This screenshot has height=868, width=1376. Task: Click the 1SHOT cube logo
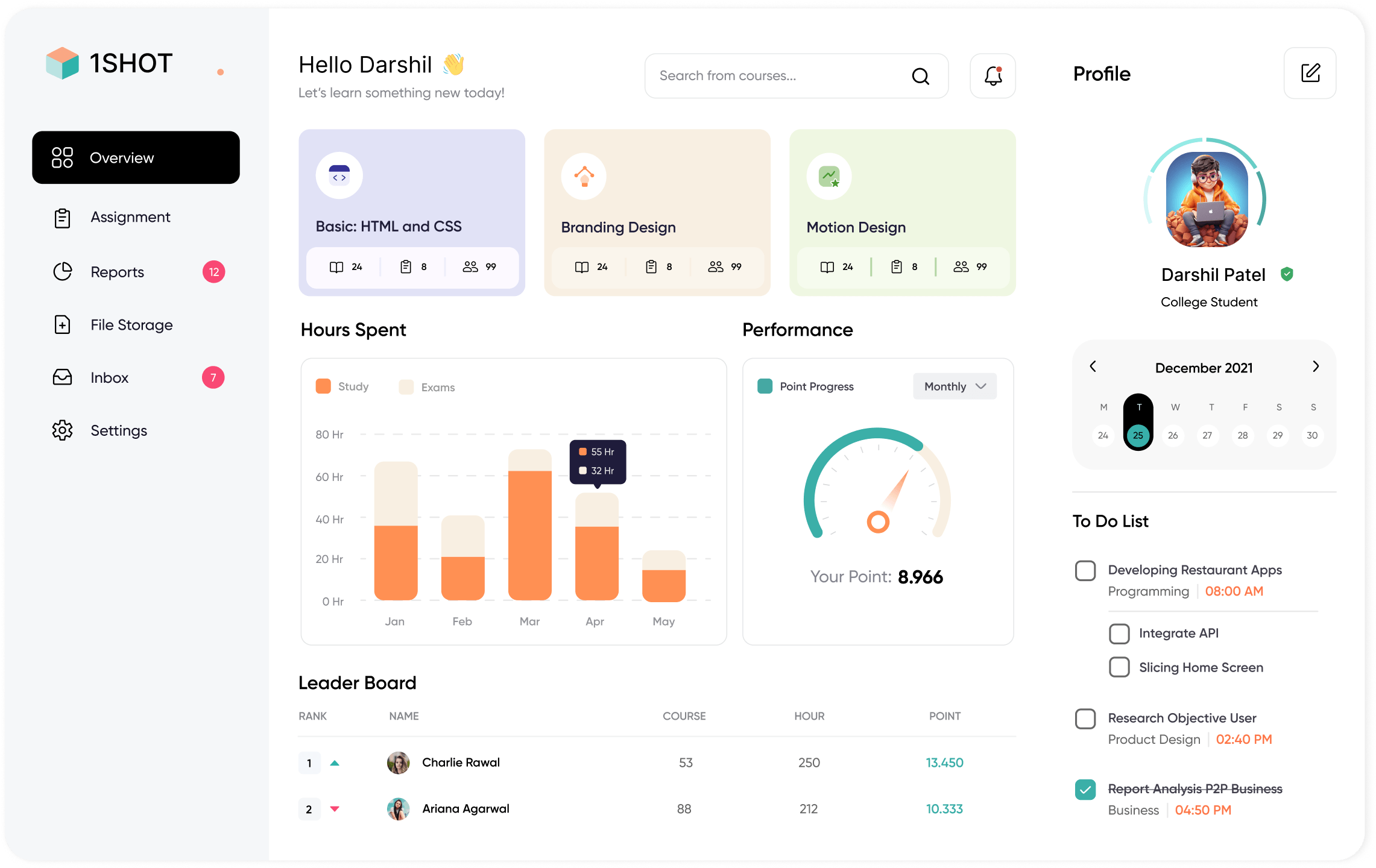(63, 63)
